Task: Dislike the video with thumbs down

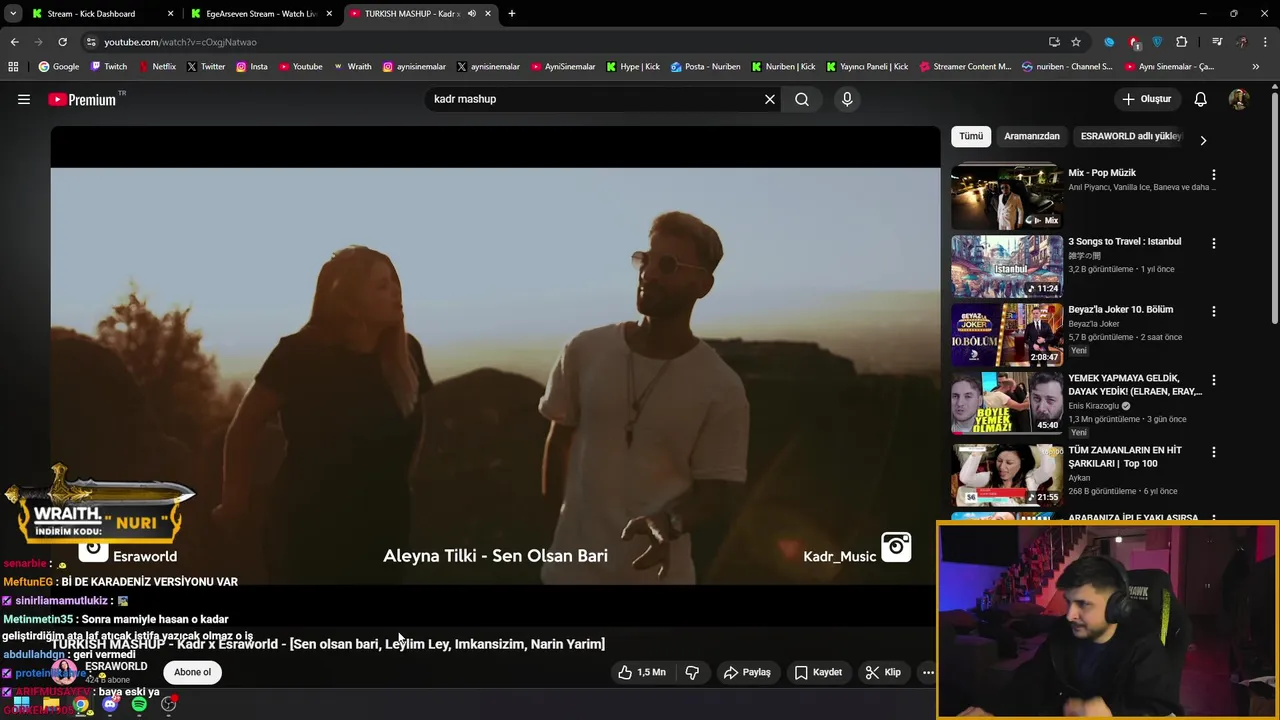Action: coord(692,672)
